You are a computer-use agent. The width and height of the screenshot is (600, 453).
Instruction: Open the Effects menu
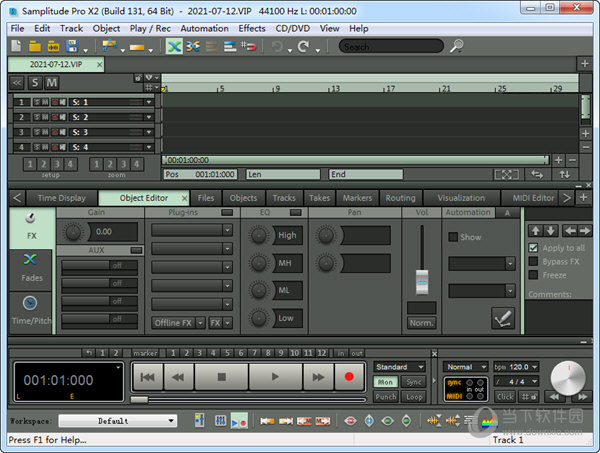[x=252, y=28]
